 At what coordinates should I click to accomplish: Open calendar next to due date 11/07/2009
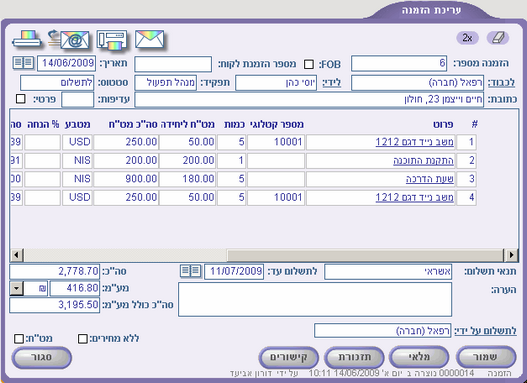(191, 271)
